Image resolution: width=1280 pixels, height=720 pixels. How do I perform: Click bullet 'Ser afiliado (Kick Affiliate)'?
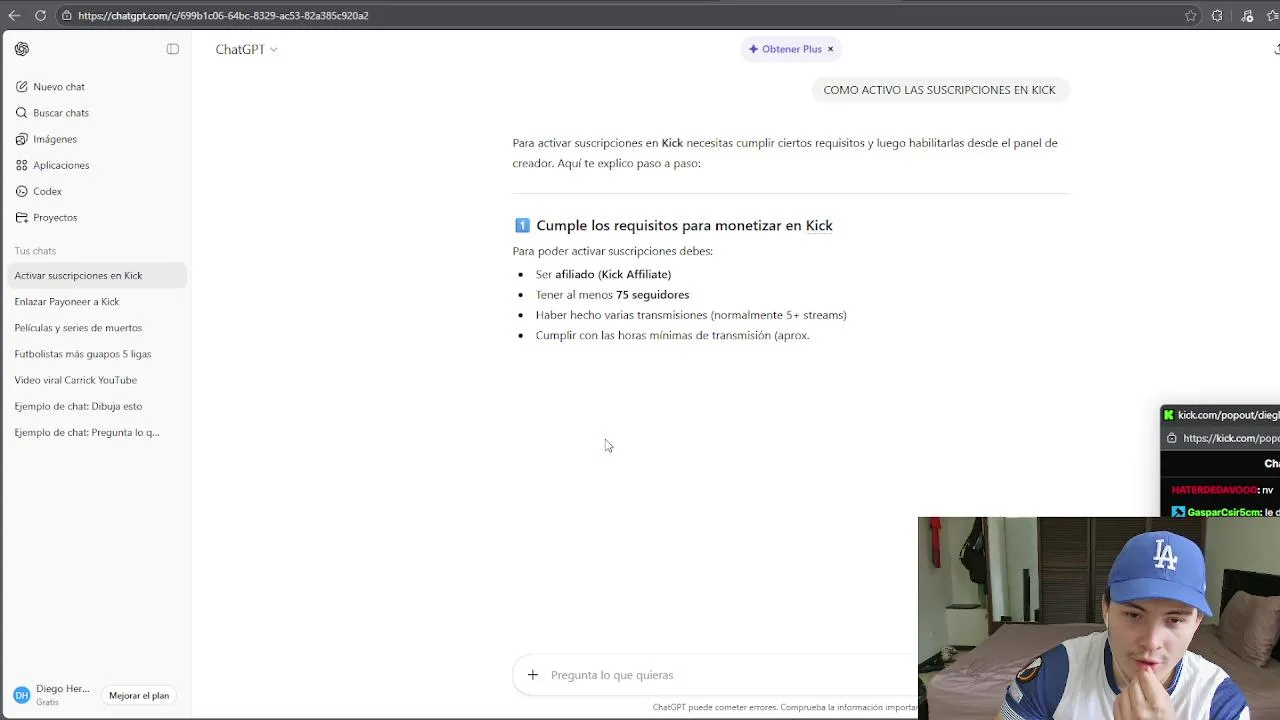point(603,274)
